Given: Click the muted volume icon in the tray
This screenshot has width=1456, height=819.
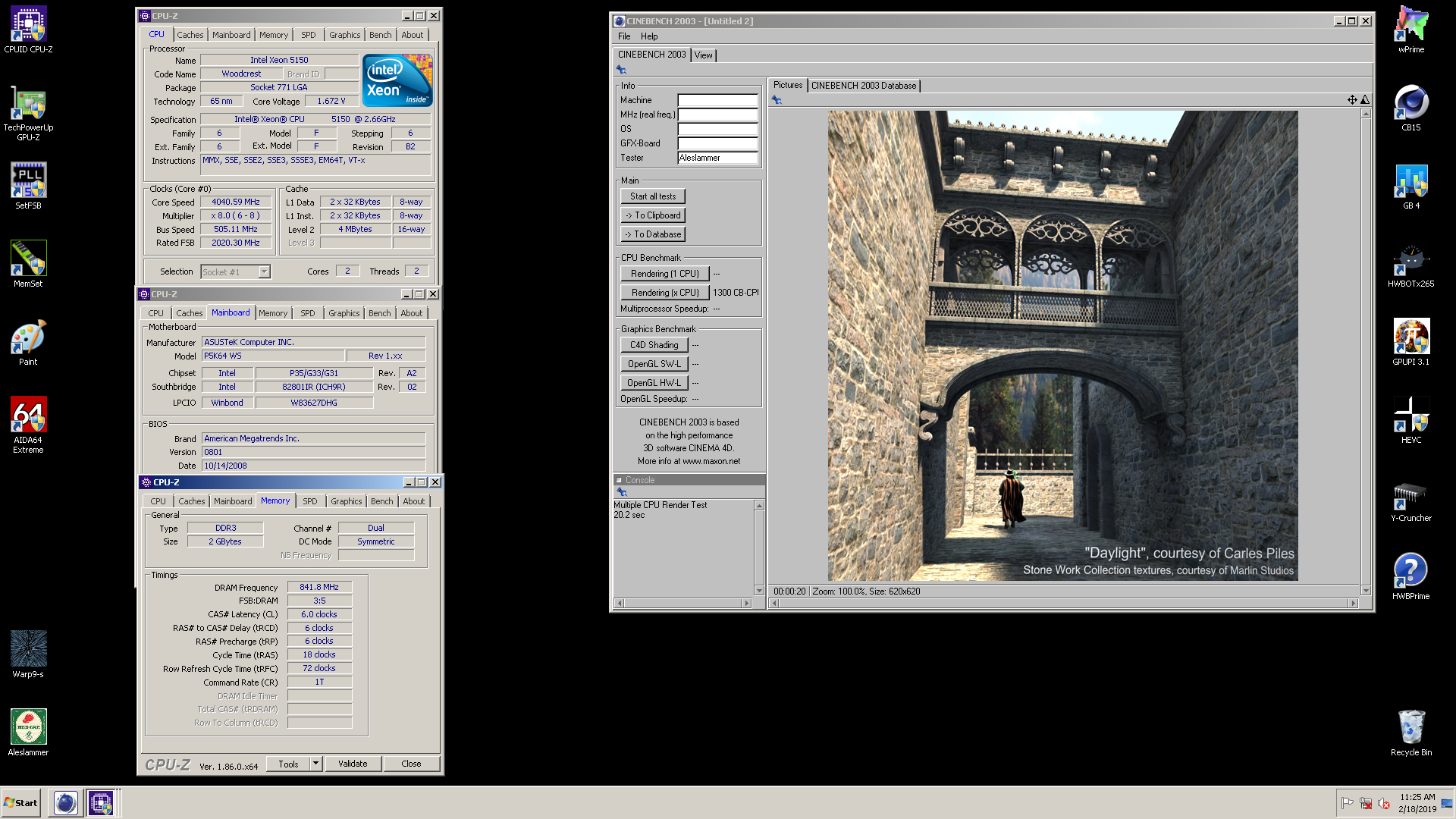Looking at the screenshot, I should (1384, 803).
